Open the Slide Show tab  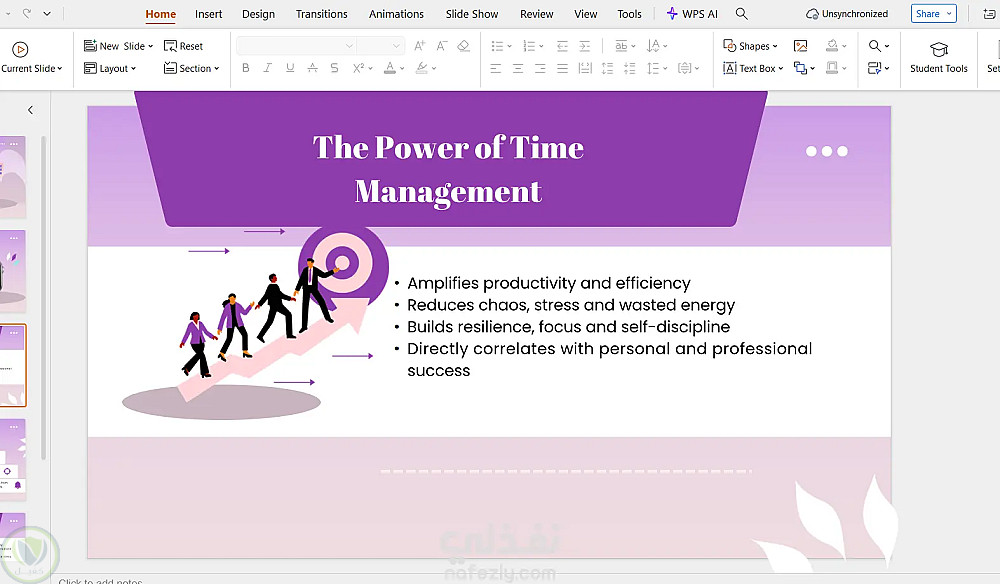472,14
